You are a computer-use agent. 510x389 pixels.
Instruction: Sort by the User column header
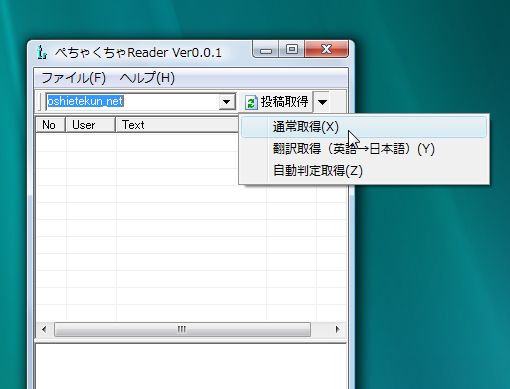coord(90,125)
